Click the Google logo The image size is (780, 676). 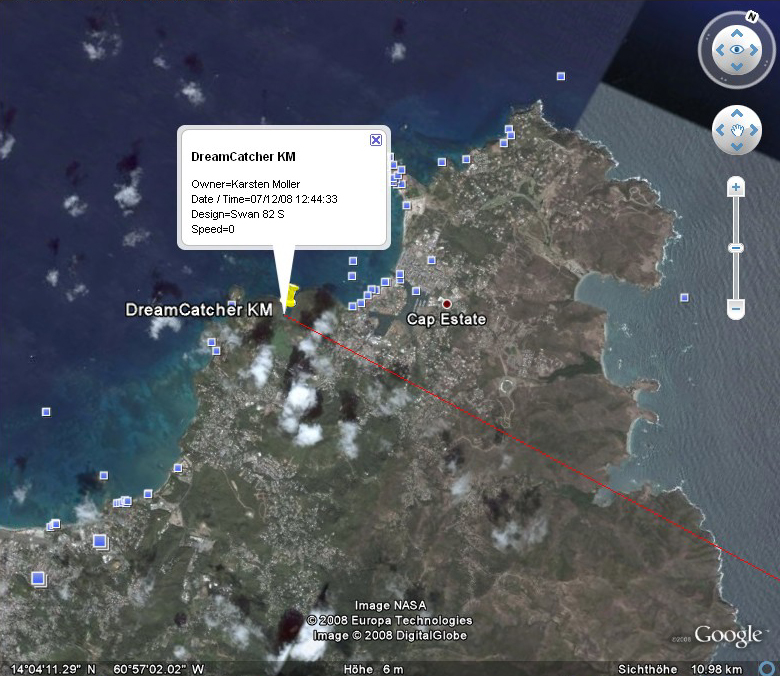(728, 635)
